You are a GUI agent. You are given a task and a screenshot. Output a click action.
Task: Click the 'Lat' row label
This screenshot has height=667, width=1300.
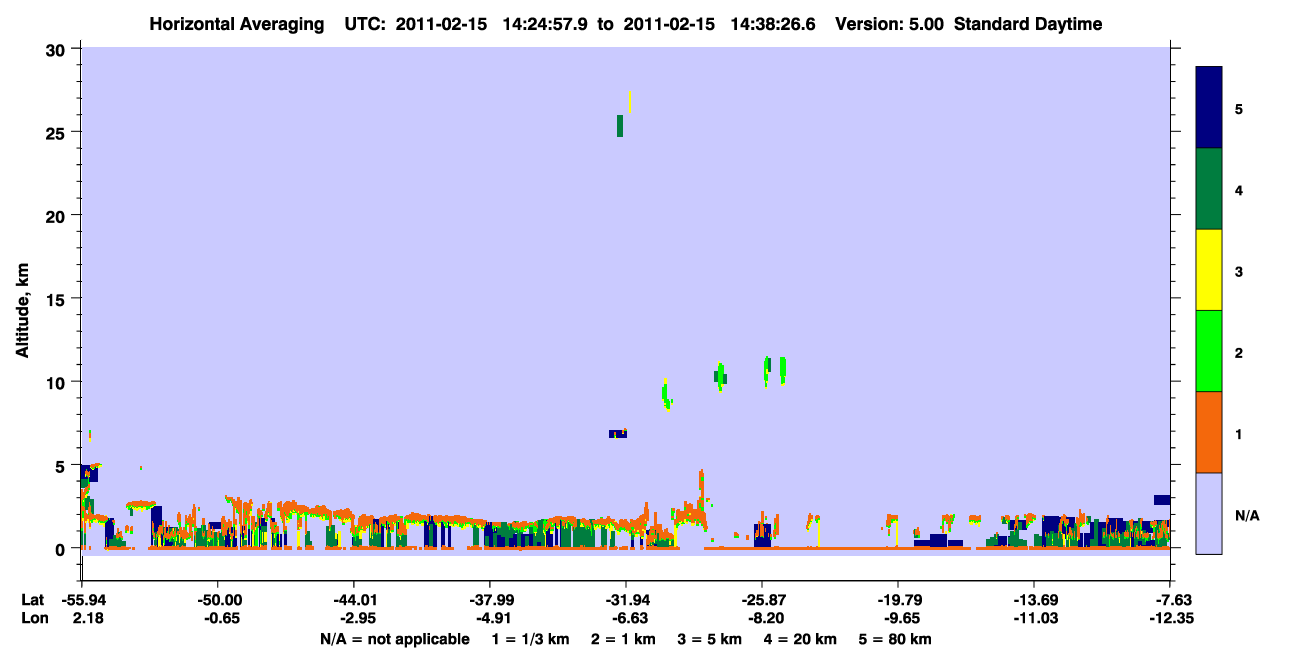pos(34,600)
